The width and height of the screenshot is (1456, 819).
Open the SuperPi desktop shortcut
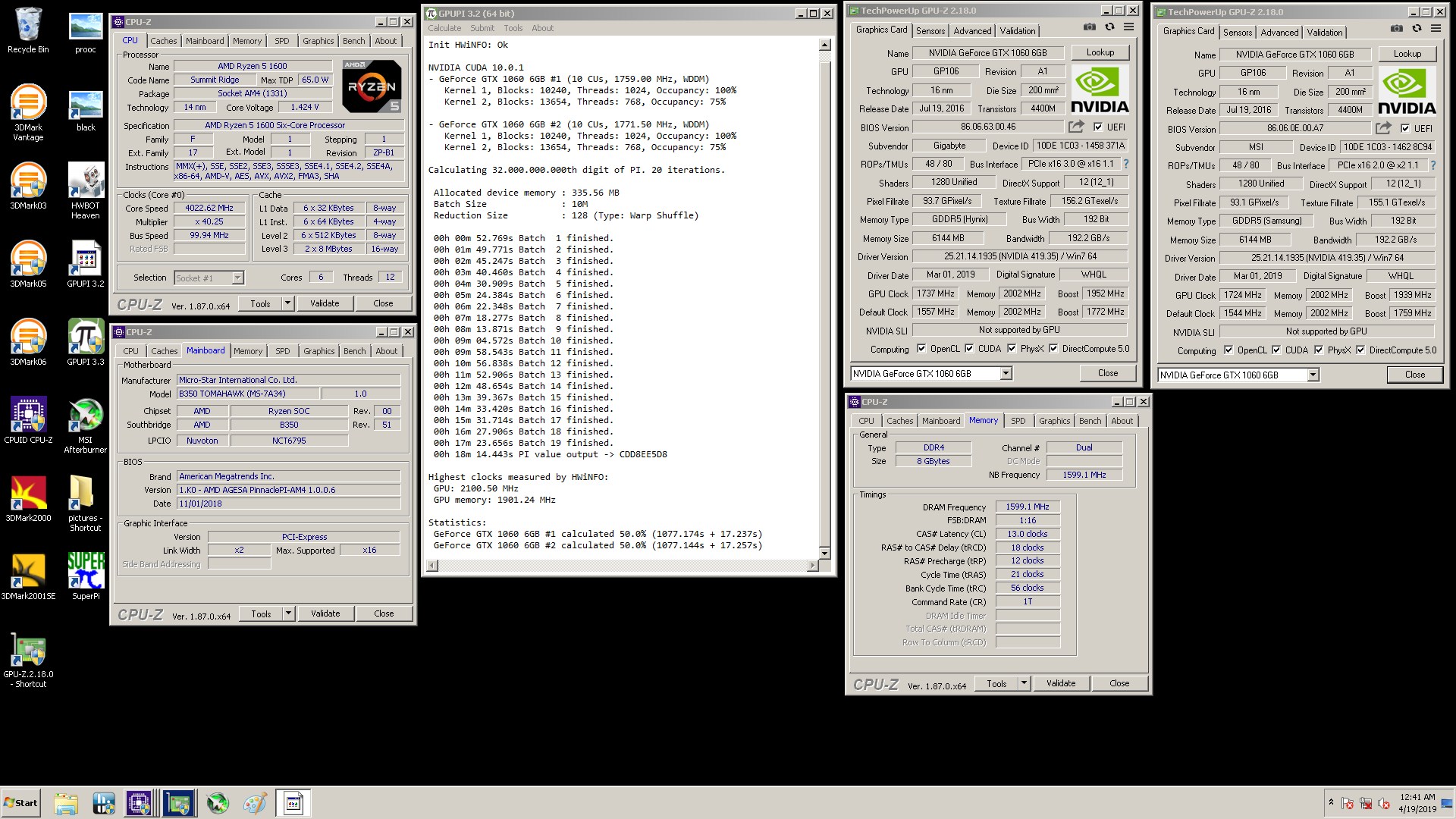[86, 576]
